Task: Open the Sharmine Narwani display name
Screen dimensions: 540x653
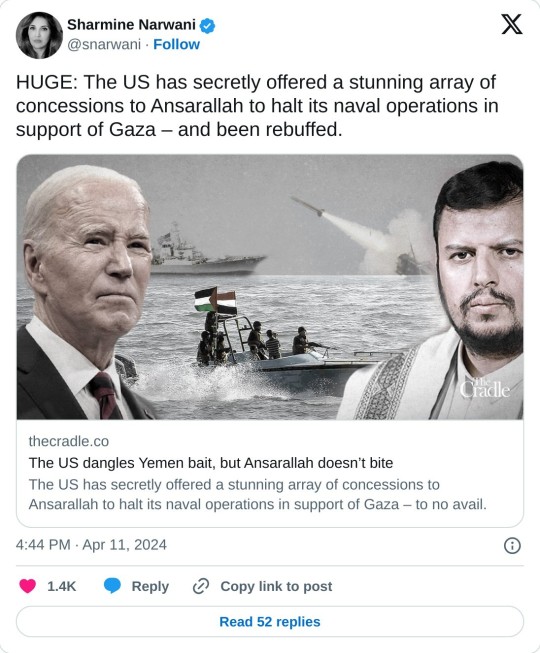Action: (131, 25)
